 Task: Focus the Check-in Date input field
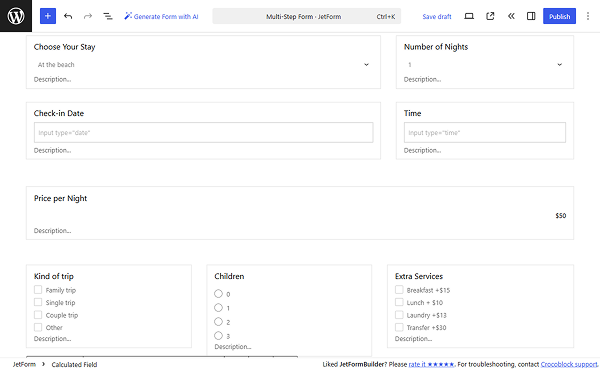[203, 132]
